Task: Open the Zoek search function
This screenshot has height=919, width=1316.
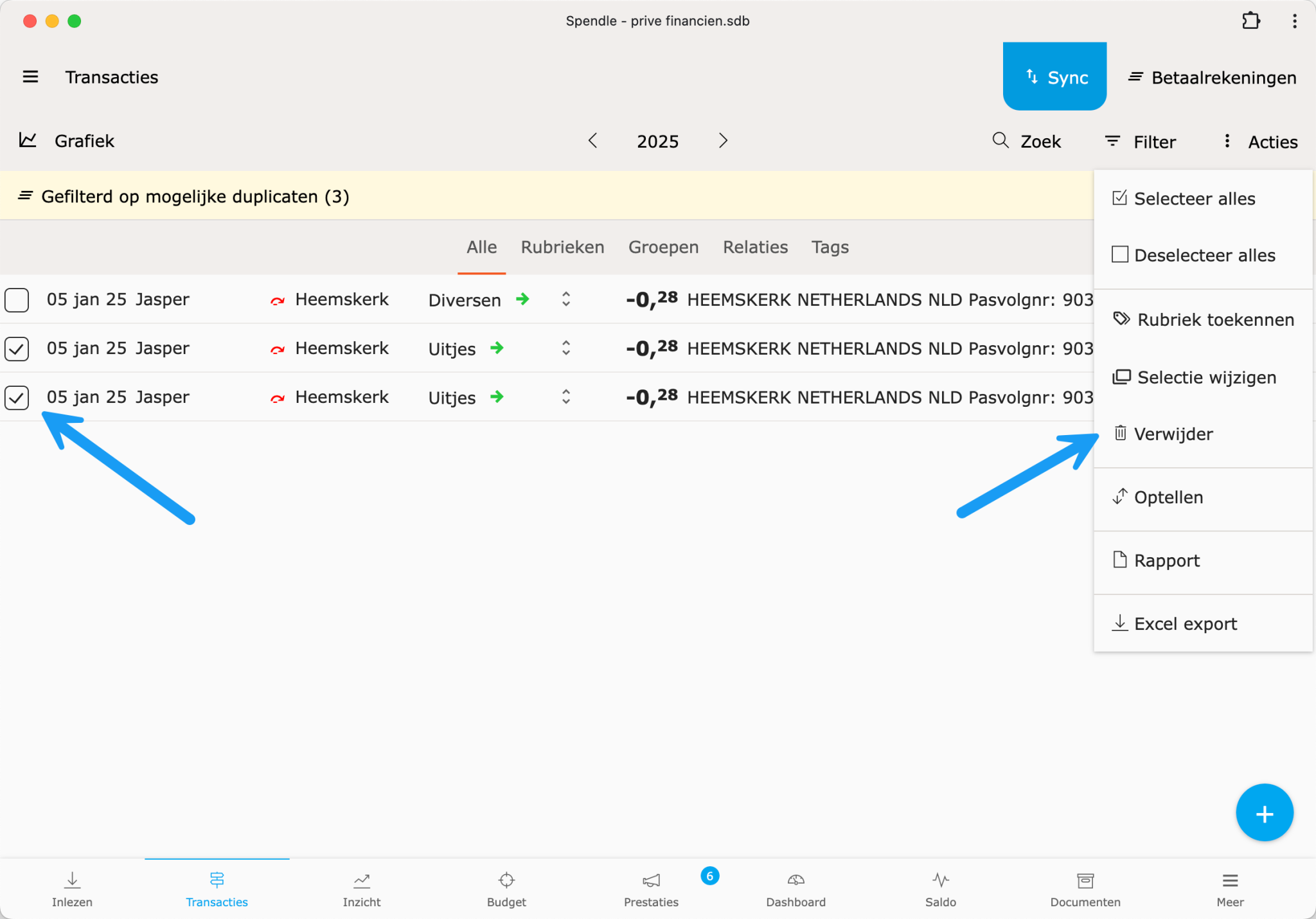Action: (x=1027, y=141)
